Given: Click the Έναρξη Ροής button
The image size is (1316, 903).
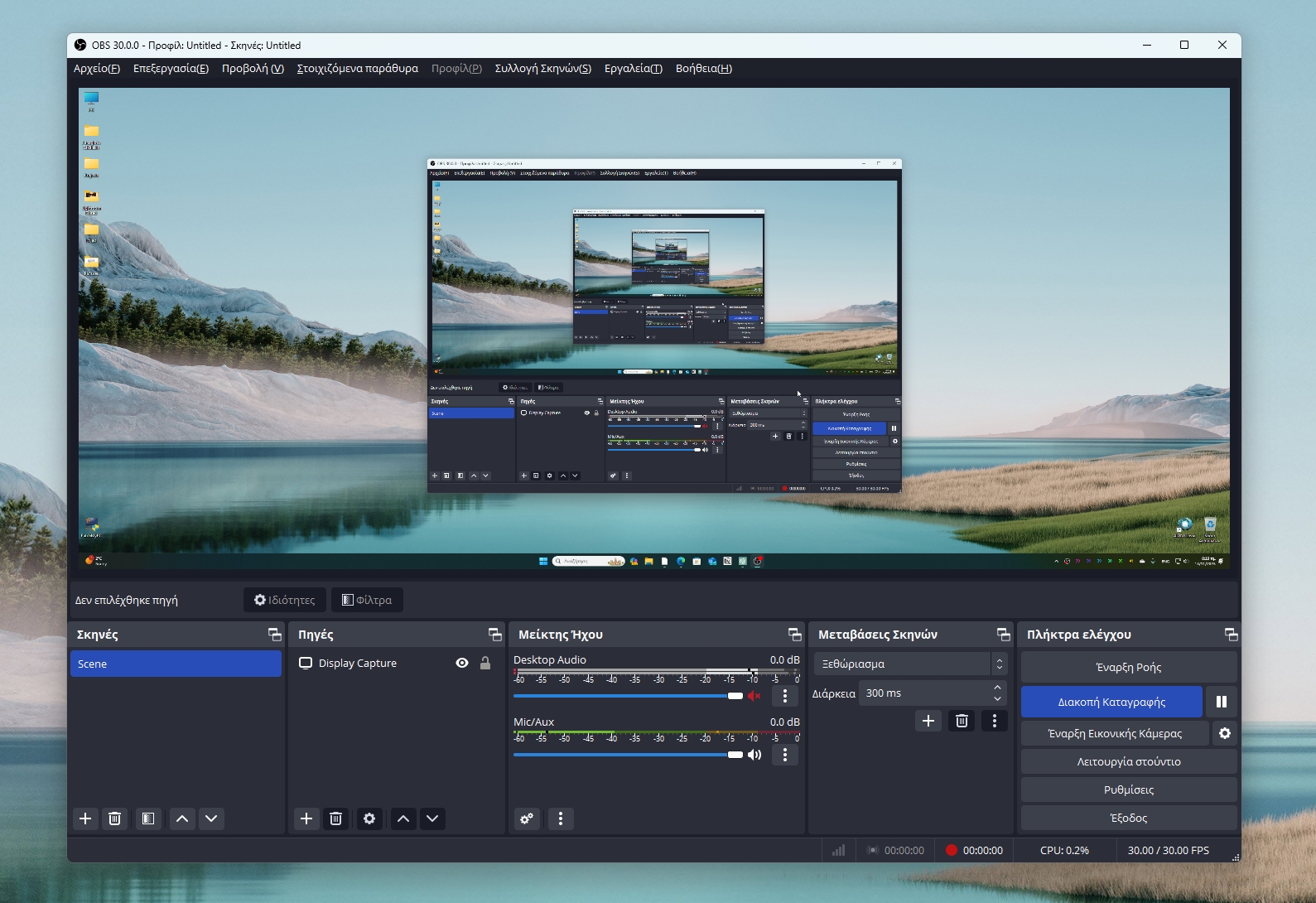Looking at the screenshot, I should 1128,667.
